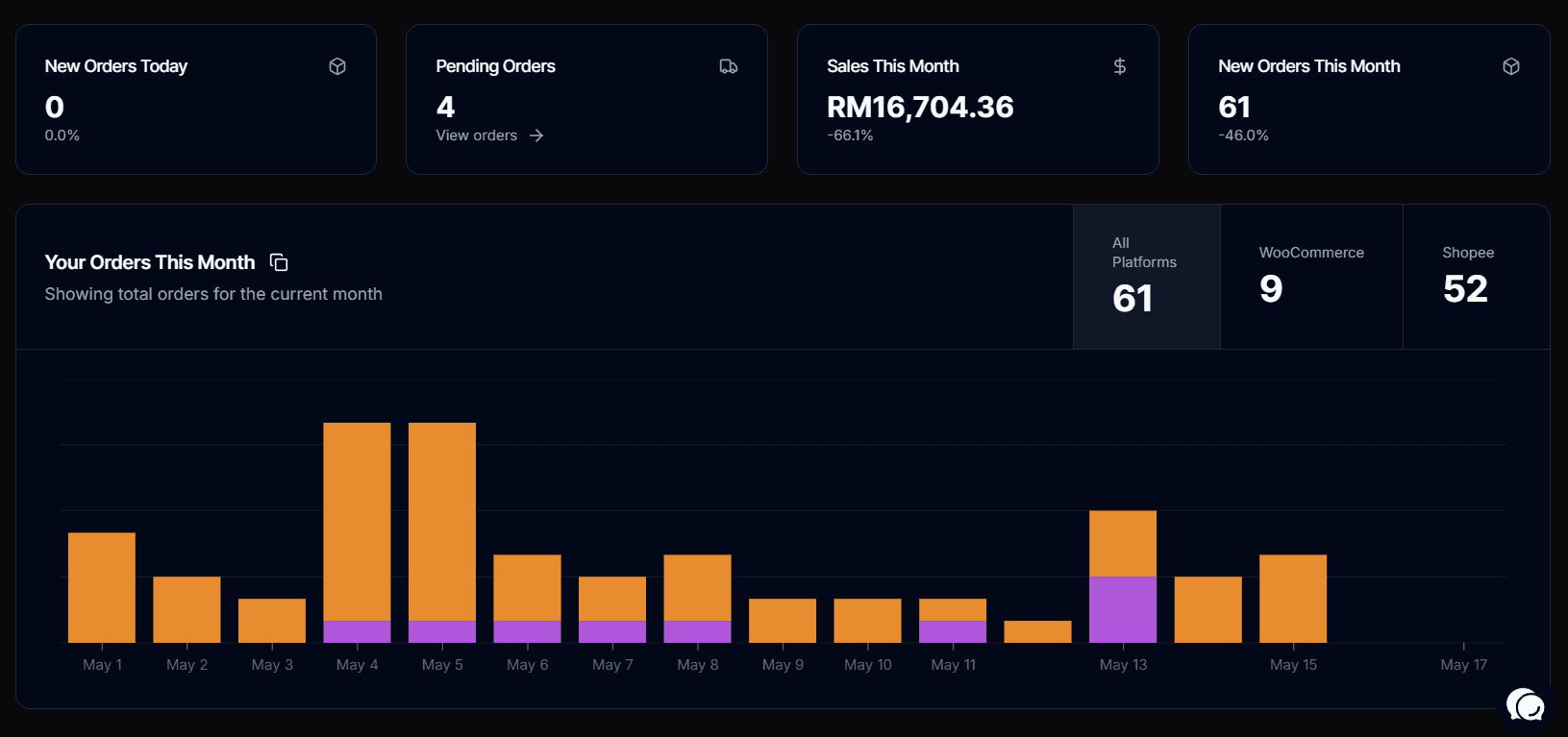
Task: Click the orange Shopee bar for May 4
Action: pyautogui.click(x=357, y=522)
